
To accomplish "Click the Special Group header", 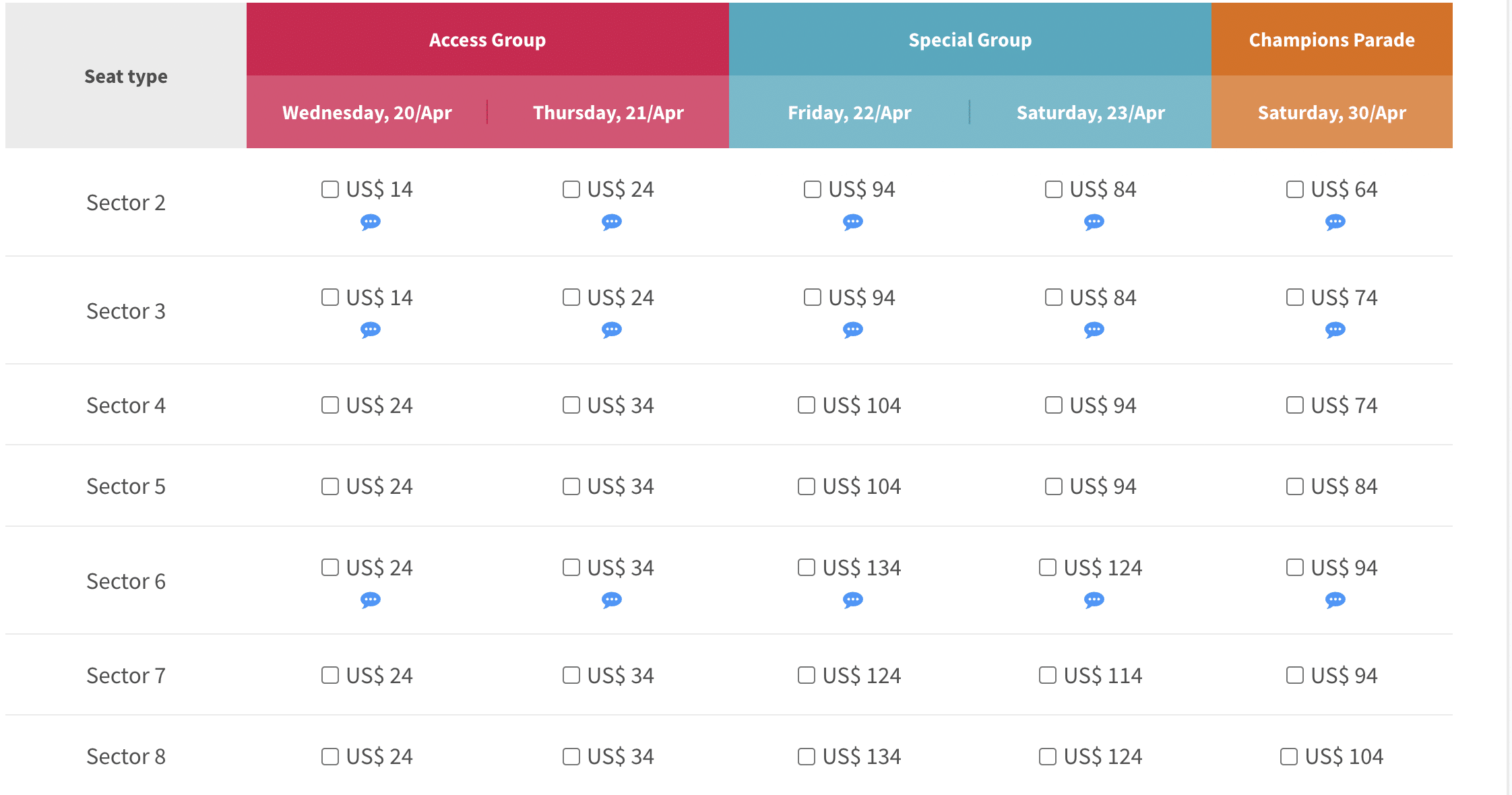I will point(970,40).
